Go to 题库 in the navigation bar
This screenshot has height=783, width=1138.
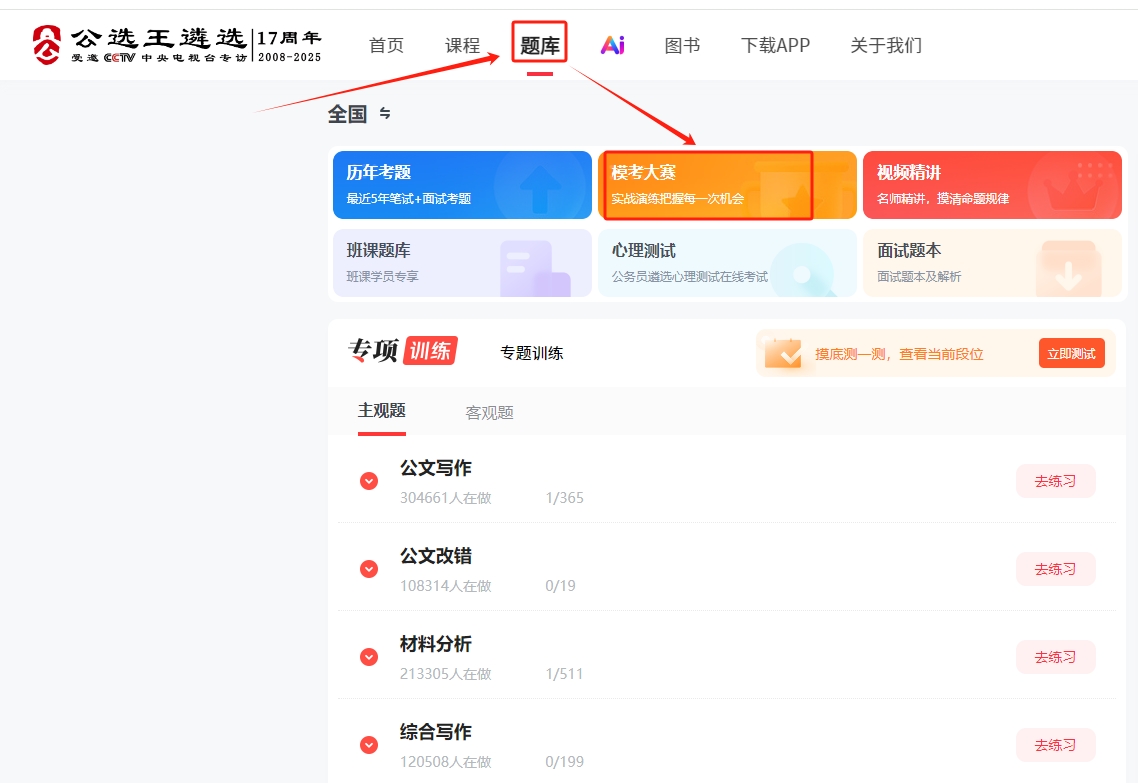click(x=540, y=45)
